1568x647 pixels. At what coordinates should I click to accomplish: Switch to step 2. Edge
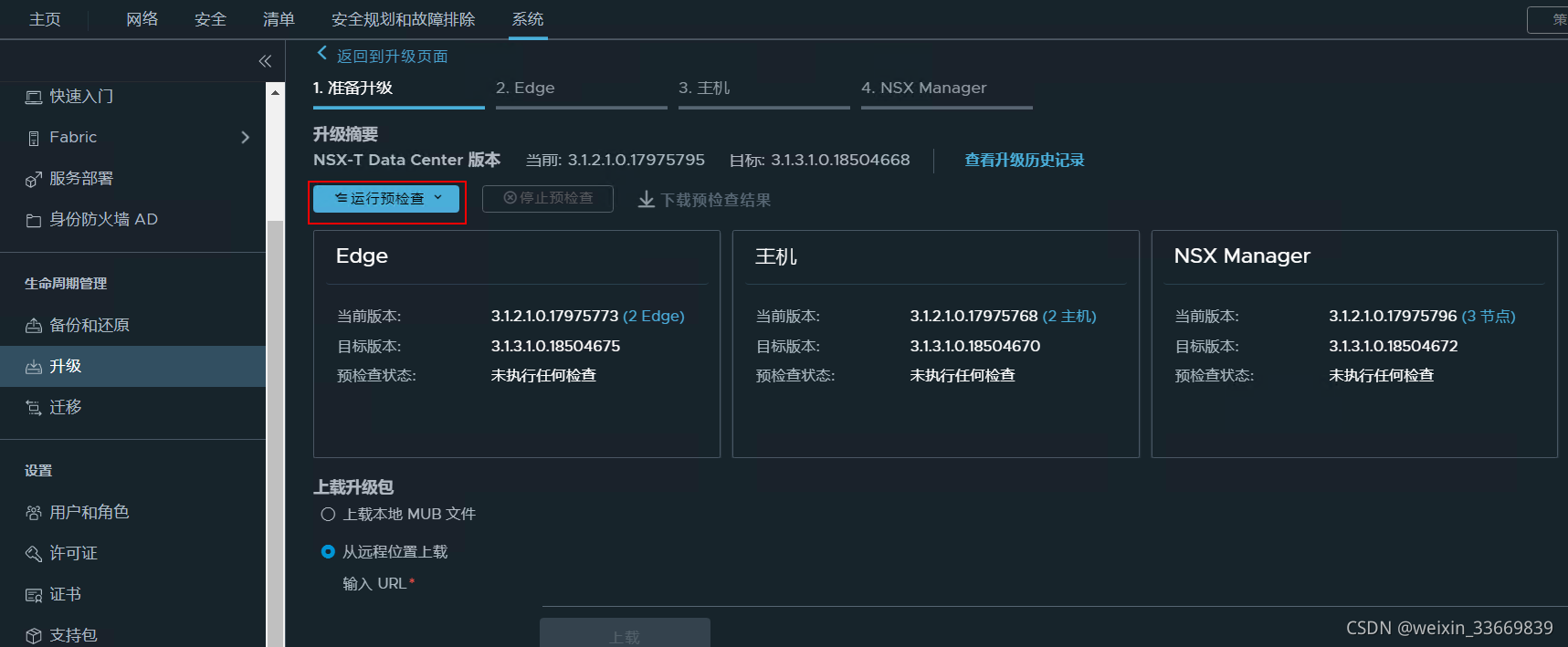coord(582,90)
